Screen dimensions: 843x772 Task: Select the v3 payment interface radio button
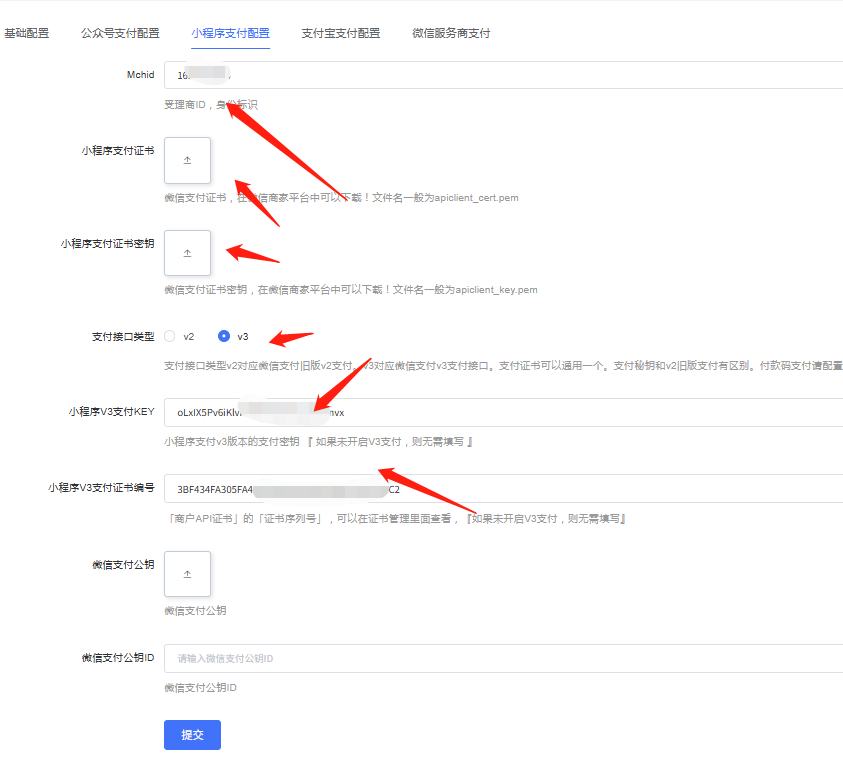(x=226, y=337)
